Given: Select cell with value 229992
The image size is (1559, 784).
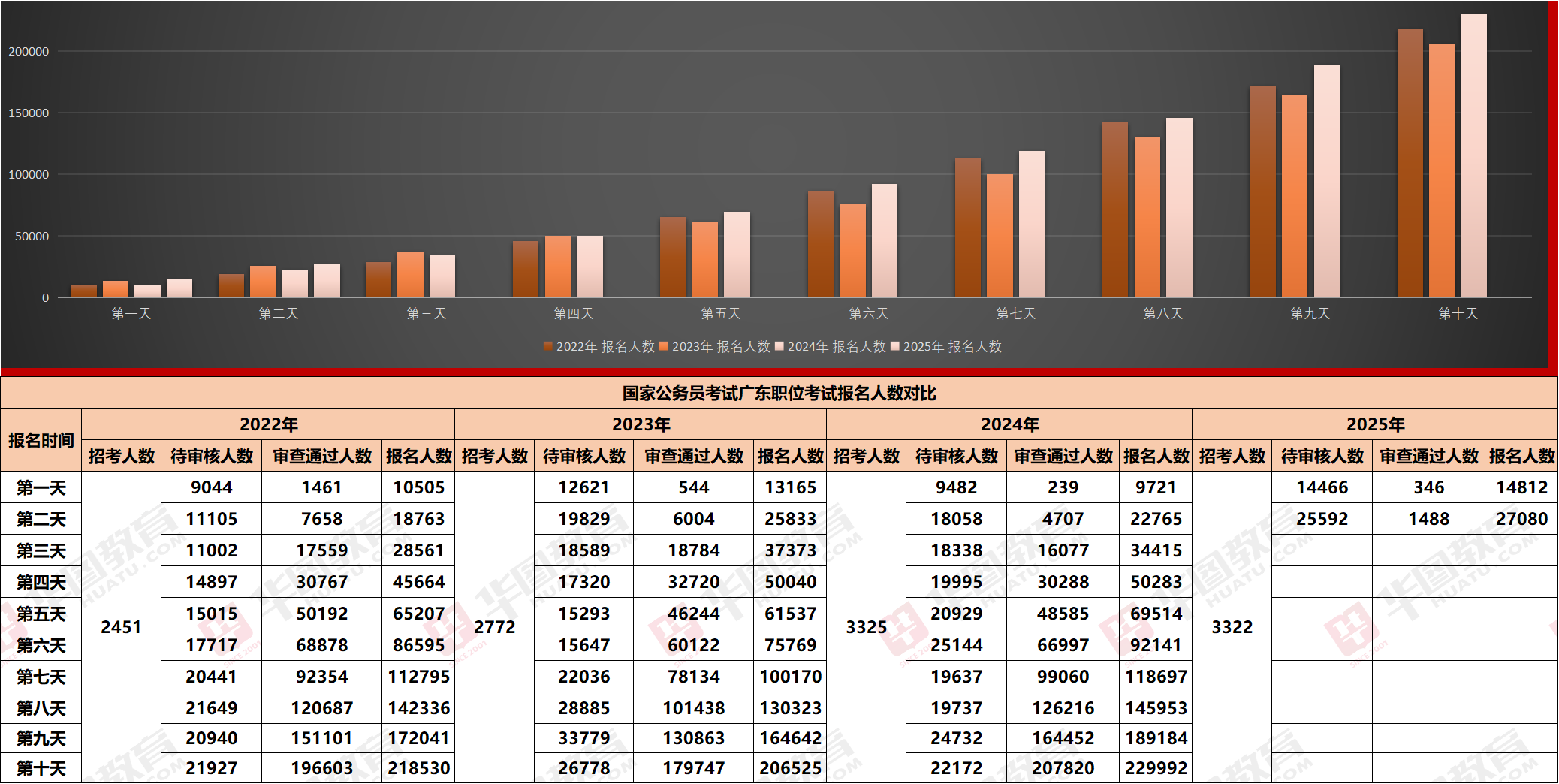Looking at the screenshot, I should [1156, 768].
